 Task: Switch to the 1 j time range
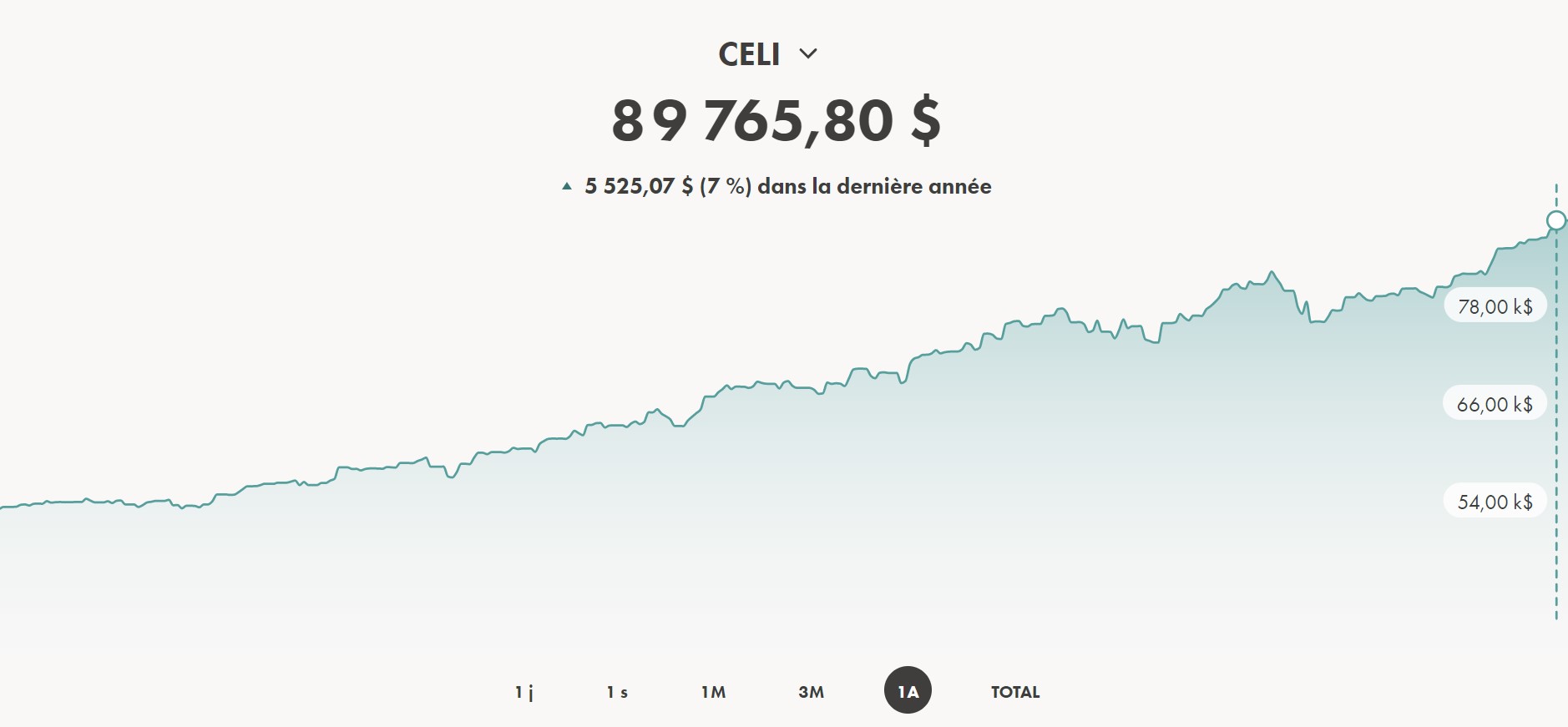(x=526, y=692)
